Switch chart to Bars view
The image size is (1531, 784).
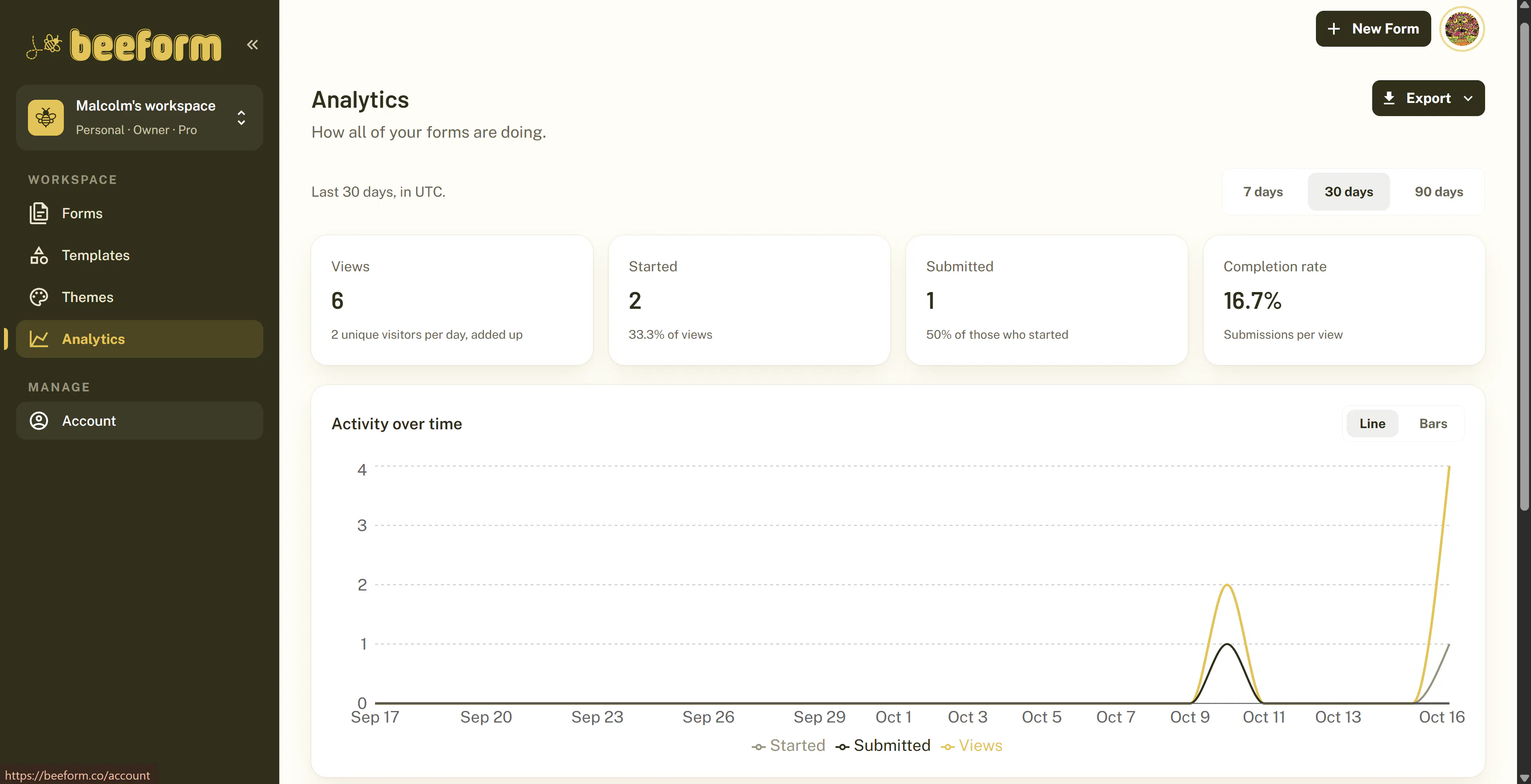[1433, 423]
